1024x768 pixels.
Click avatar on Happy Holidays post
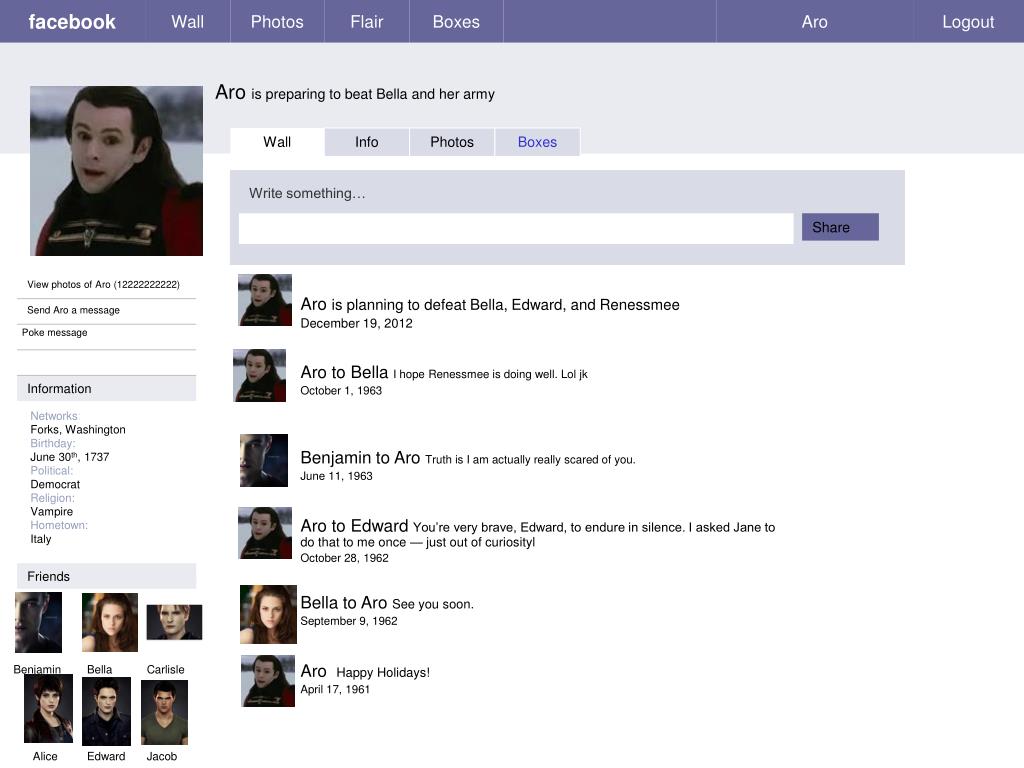(x=268, y=681)
